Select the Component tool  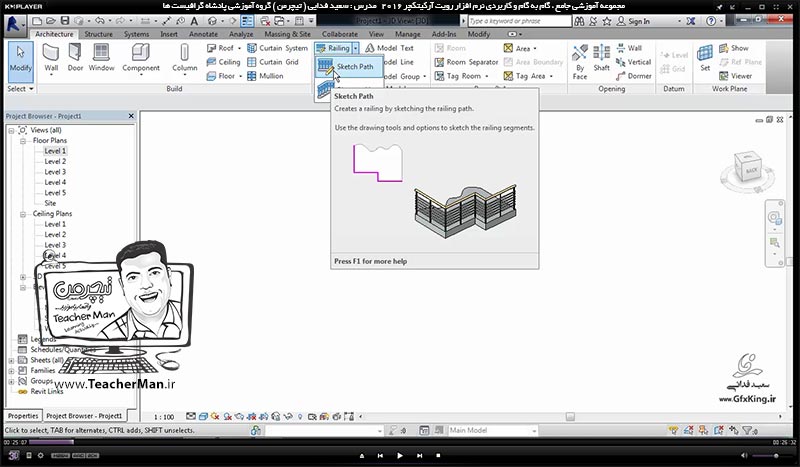[141, 58]
